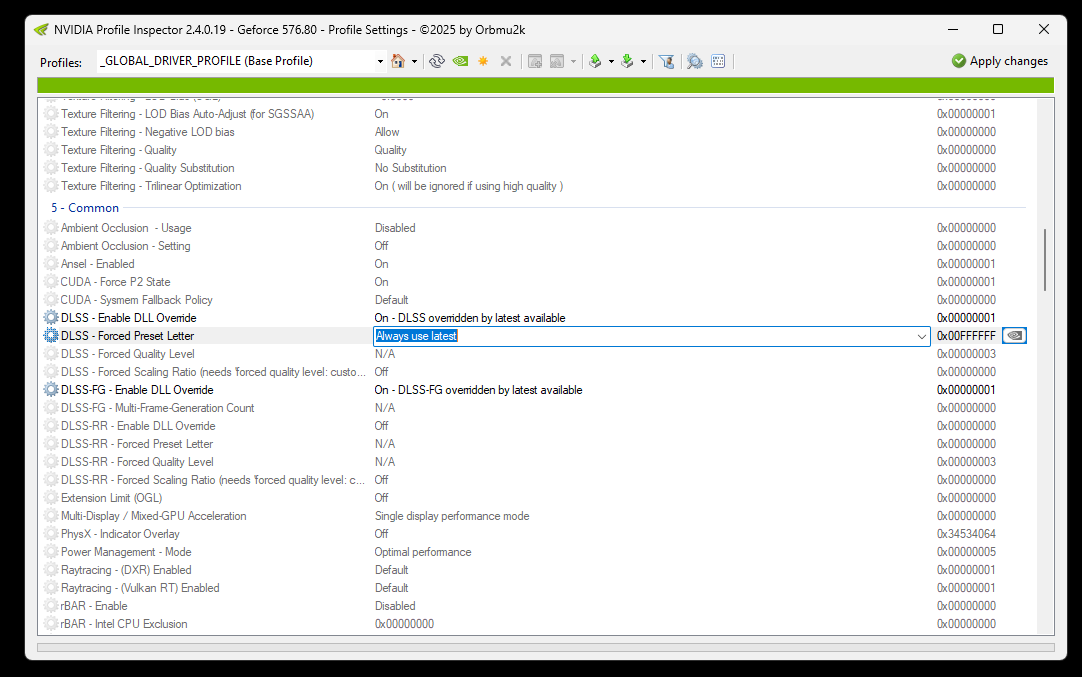Click gear icon of DLSS-RR - Forced Preset Letter
Image resolution: width=1082 pixels, height=677 pixels.
(x=51, y=444)
